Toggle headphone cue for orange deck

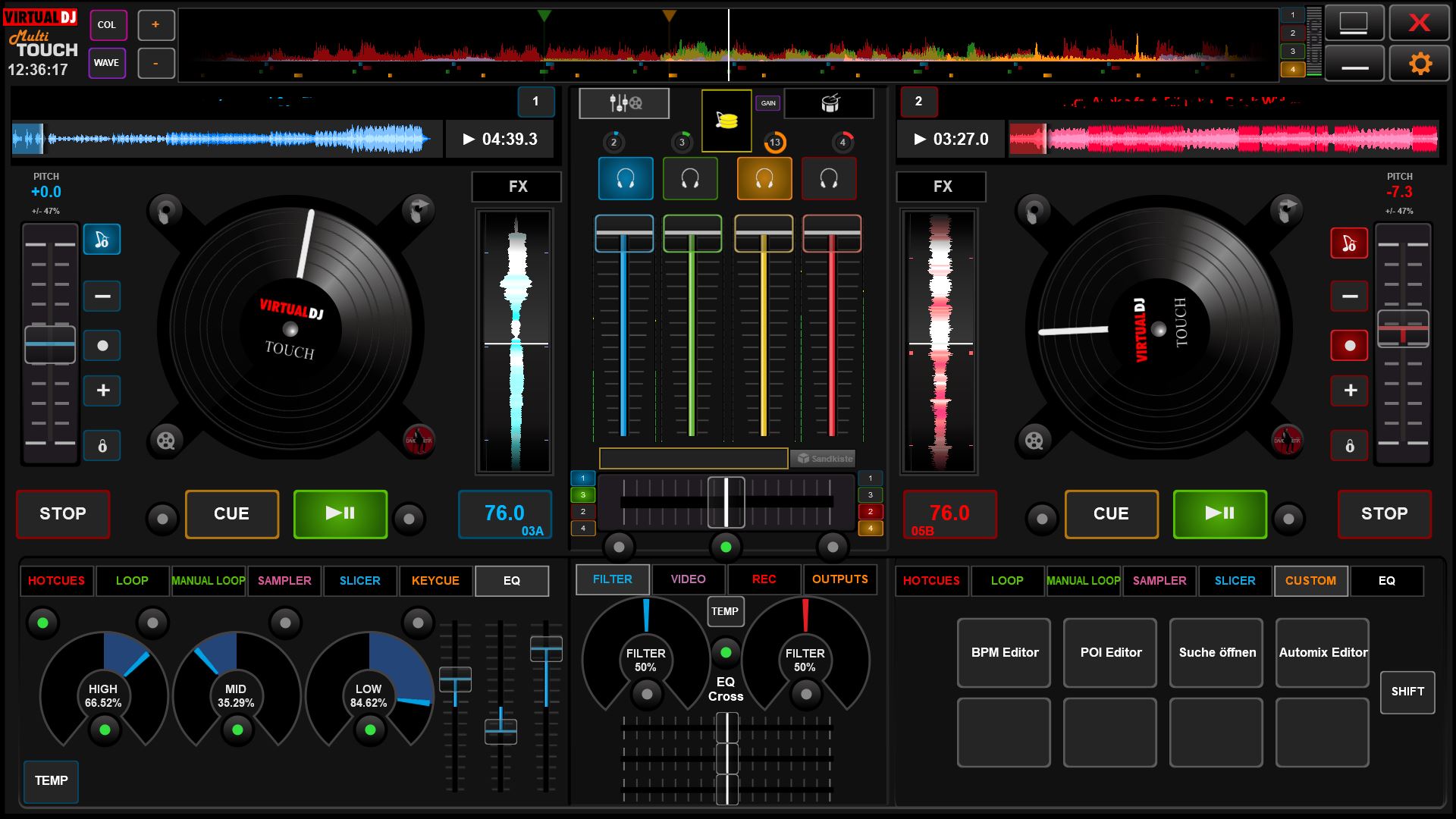[764, 179]
